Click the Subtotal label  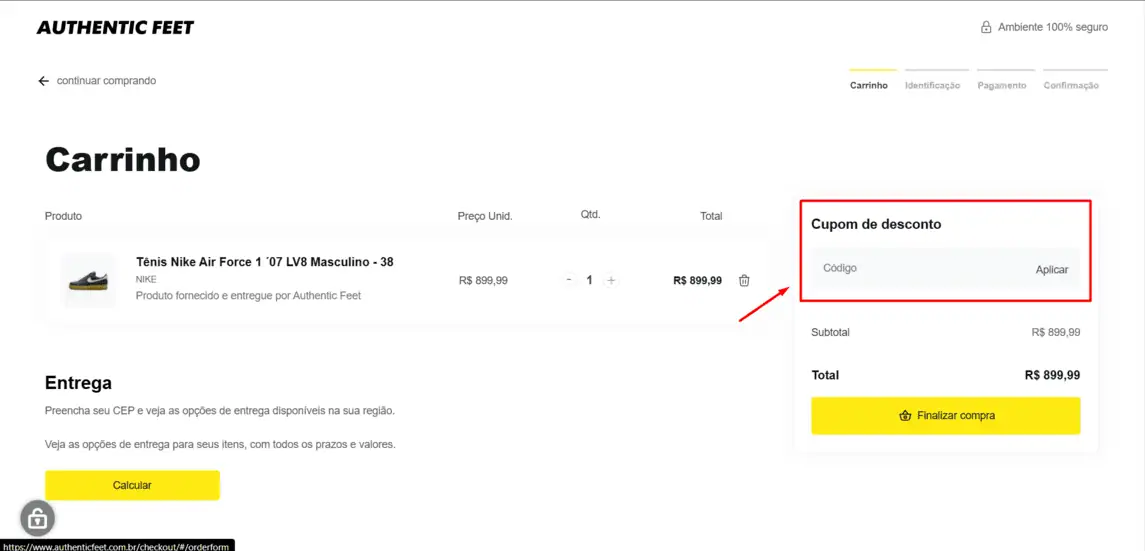[x=830, y=333]
